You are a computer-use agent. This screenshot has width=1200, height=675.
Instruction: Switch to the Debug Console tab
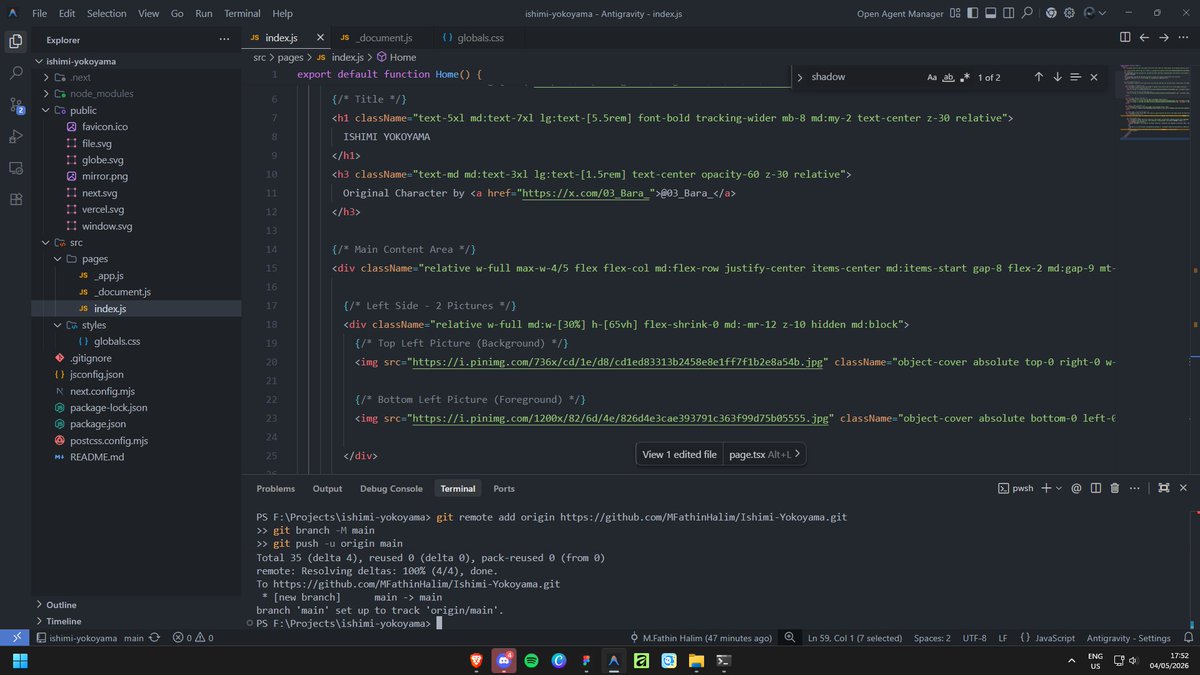[x=391, y=488]
